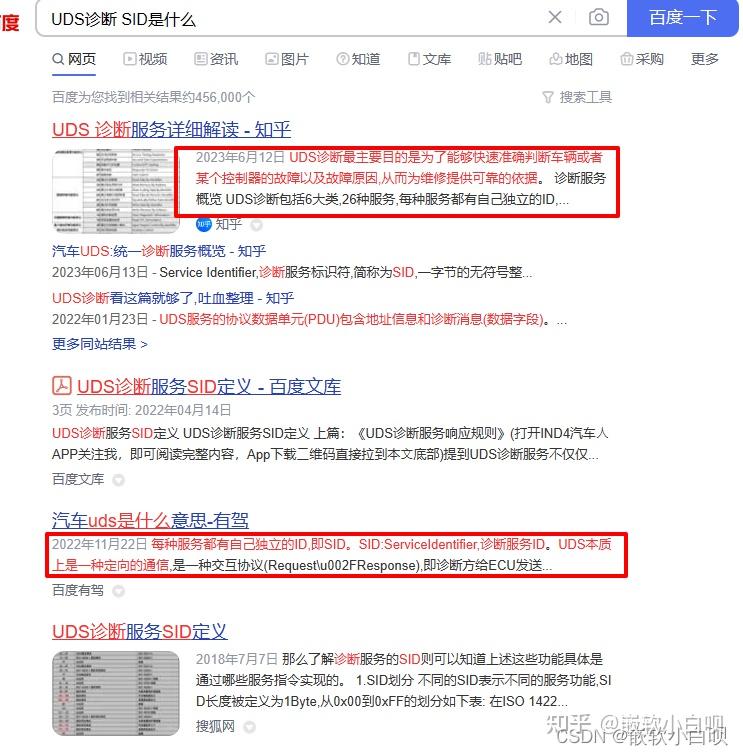Clear the search box with the X icon

click(x=555, y=17)
